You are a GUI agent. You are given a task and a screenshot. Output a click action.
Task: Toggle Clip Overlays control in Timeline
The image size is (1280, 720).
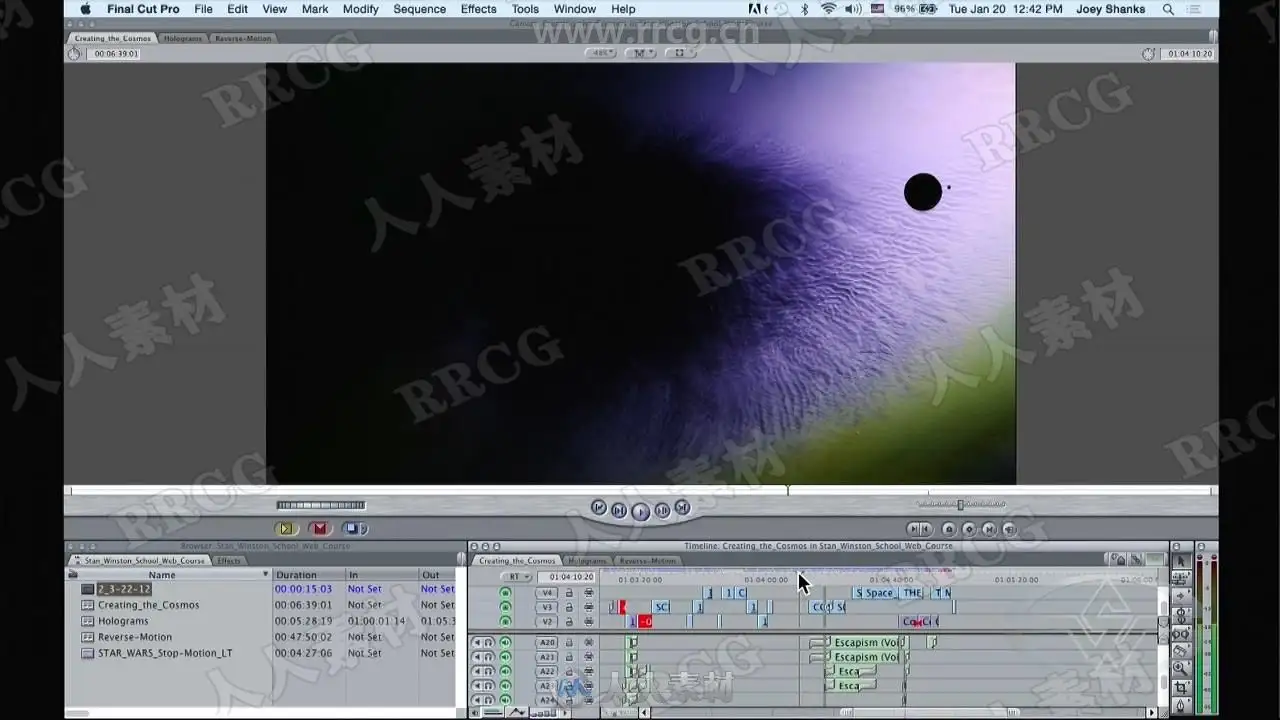pos(516,713)
